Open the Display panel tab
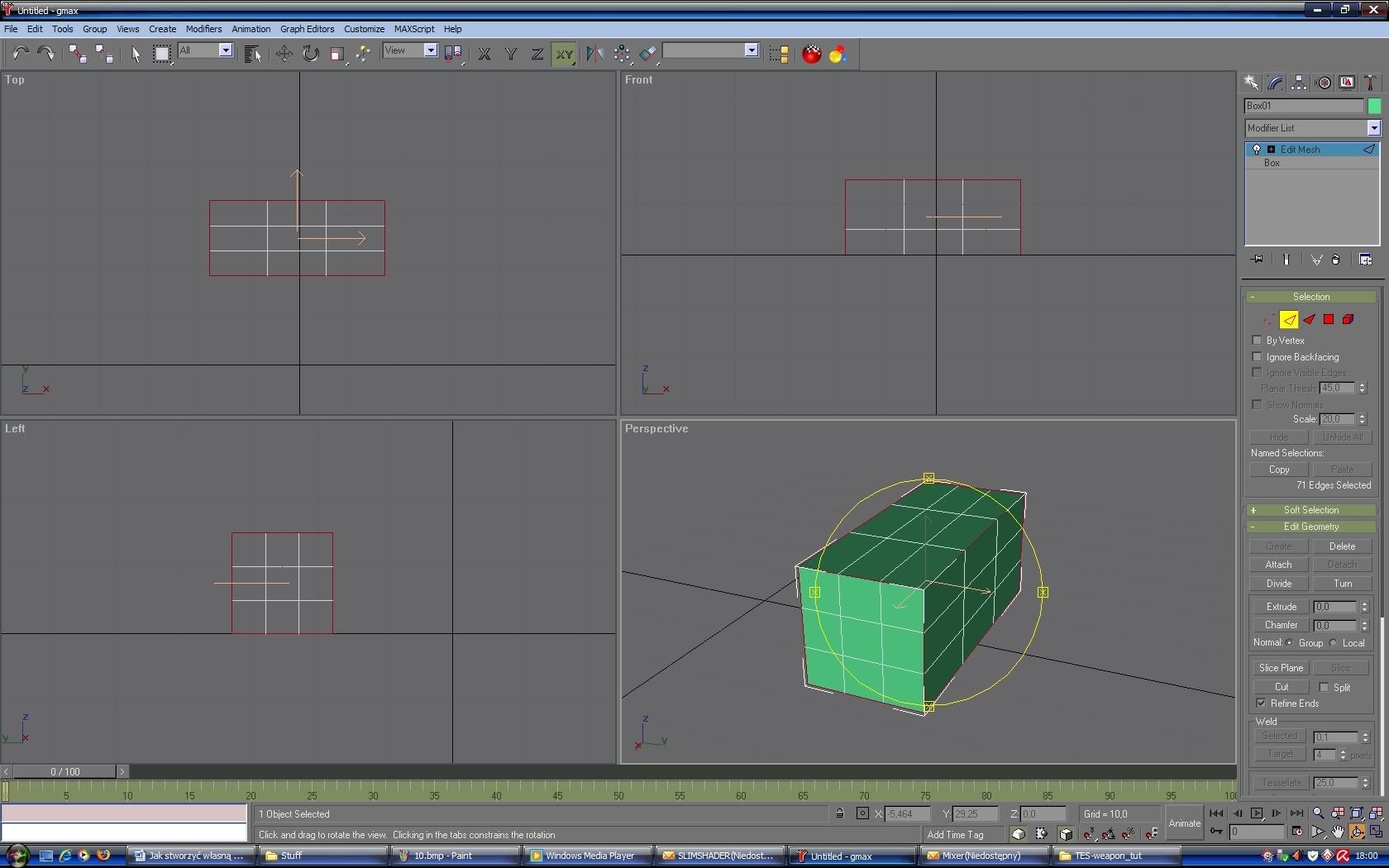The height and width of the screenshot is (868, 1389). (x=1348, y=83)
